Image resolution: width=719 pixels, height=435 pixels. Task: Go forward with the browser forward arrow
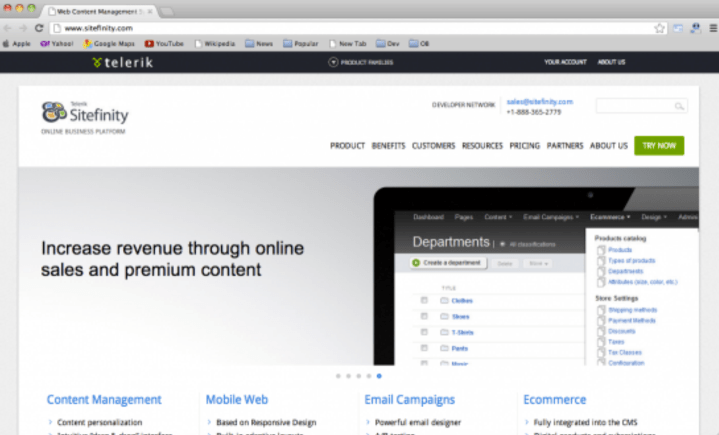23,28
